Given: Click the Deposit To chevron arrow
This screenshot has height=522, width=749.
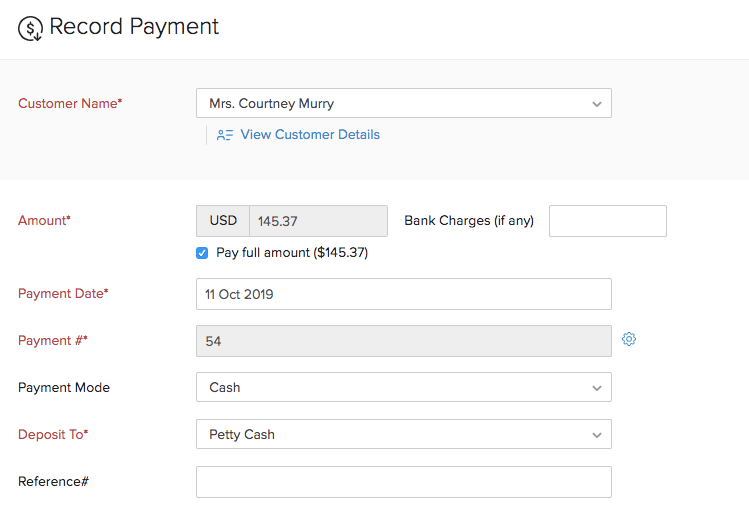Looking at the screenshot, I should [597, 435].
